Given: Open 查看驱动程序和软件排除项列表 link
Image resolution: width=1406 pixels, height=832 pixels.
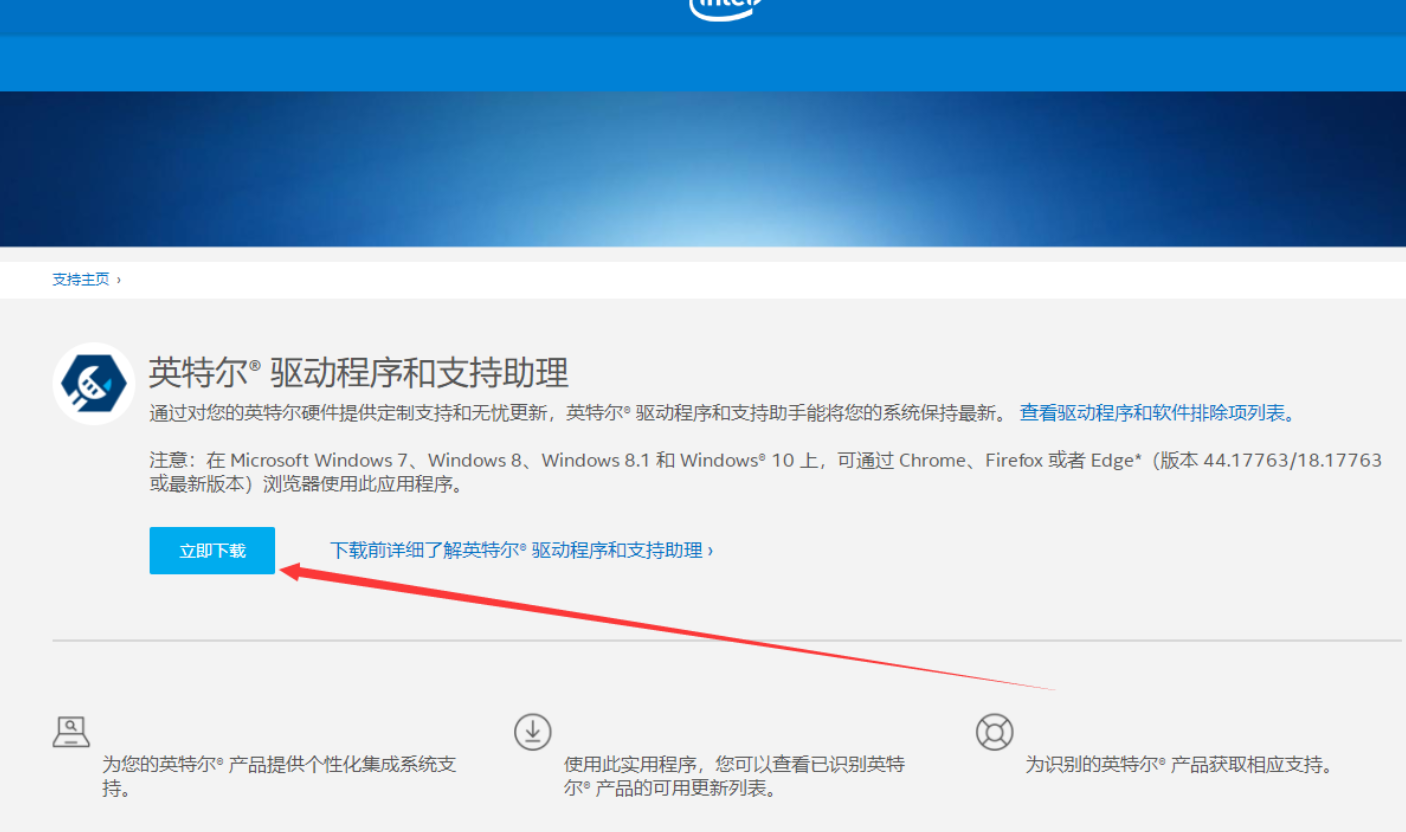Looking at the screenshot, I should 1158,413.
